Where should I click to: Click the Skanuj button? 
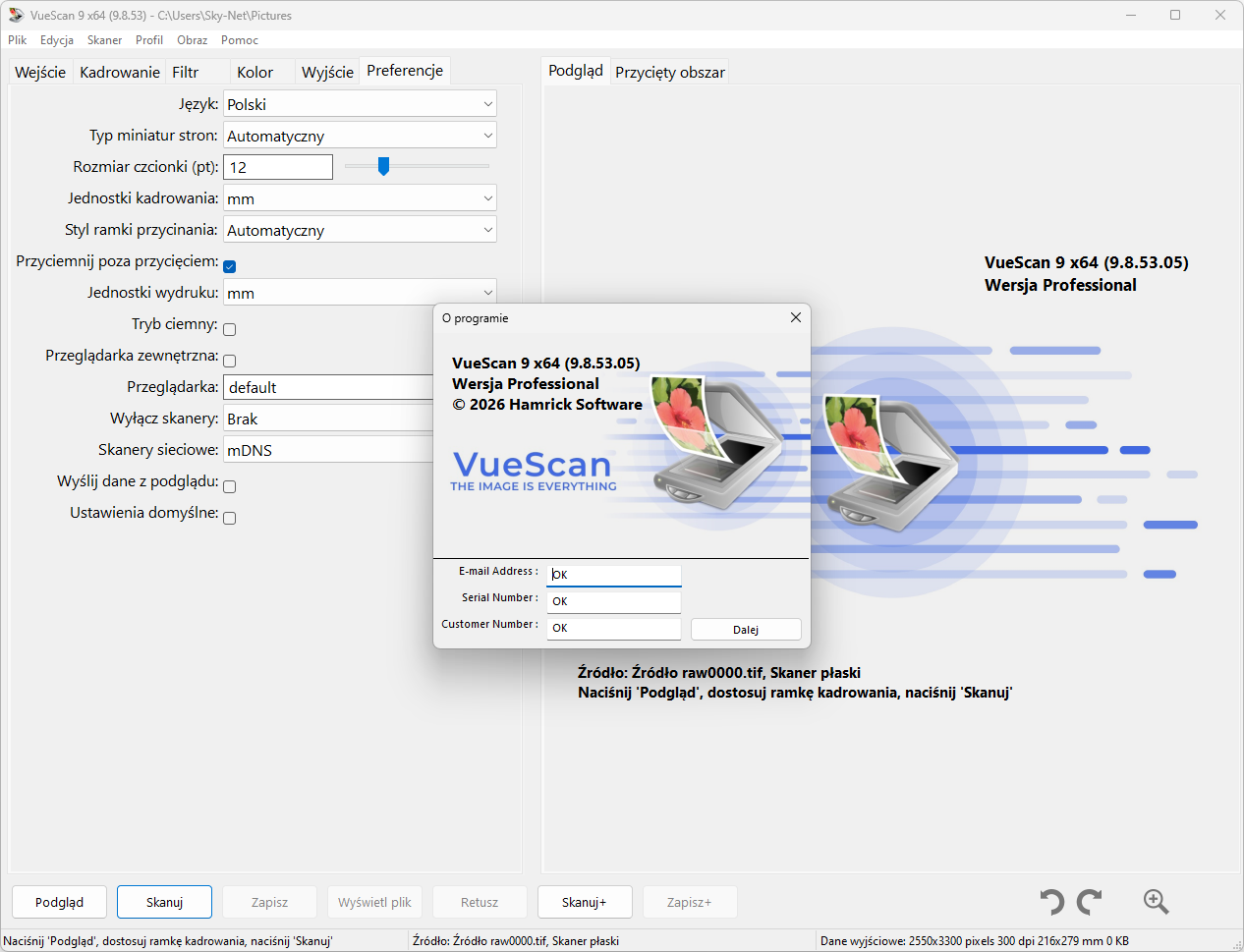pos(164,902)
